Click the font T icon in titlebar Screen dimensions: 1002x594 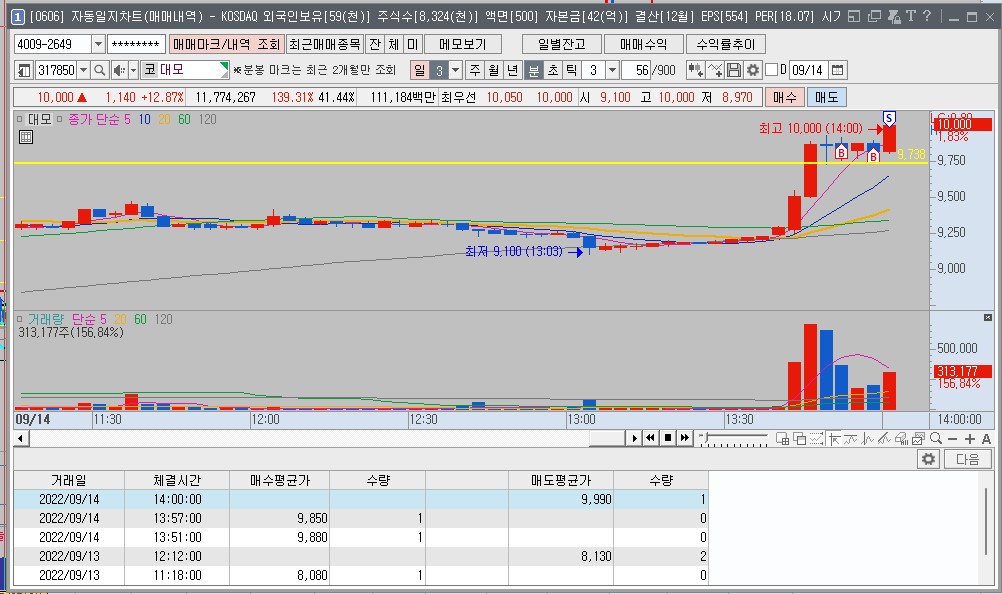tap(911, 16)
